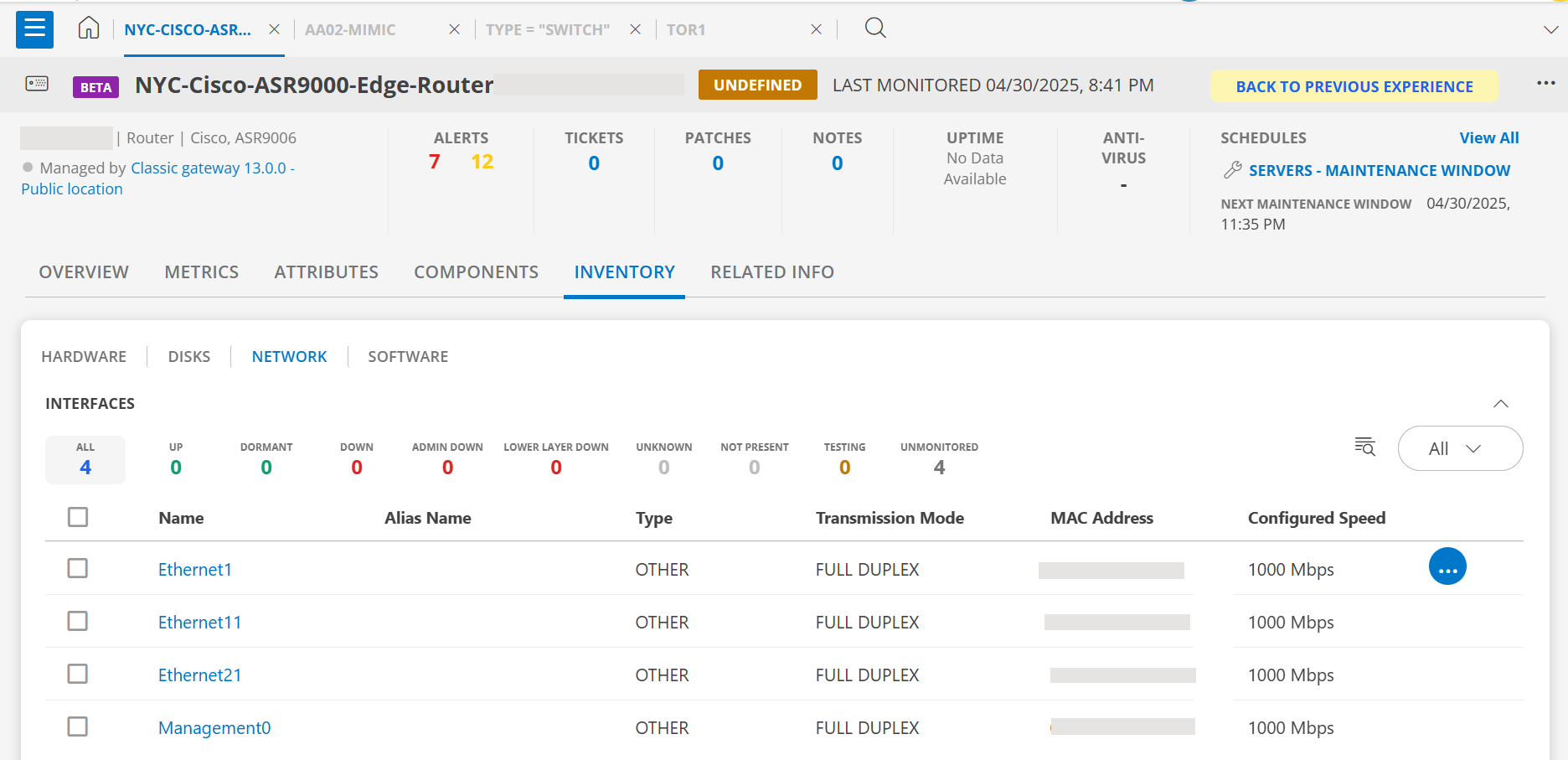Image resolution: width=1568 pixels, height=760 pixels.
Task: Filter interfaces by ALL status
Action: (85, 459)
